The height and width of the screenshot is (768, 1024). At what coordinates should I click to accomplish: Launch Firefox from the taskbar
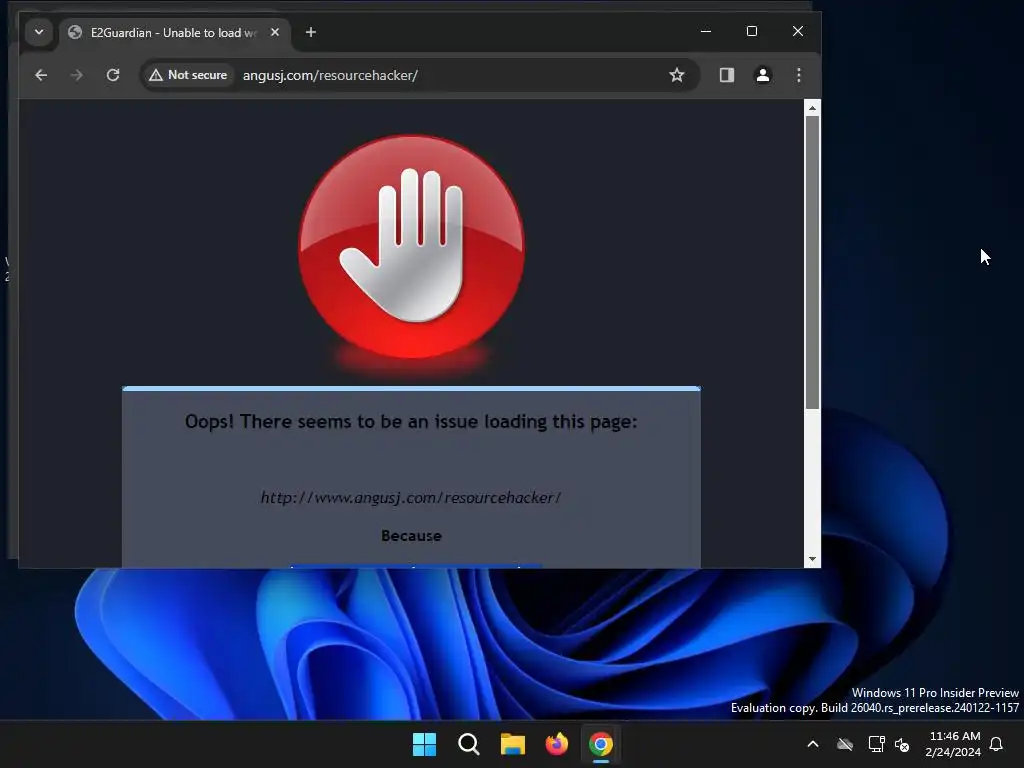pyautogui.click(x=556, y=744)
